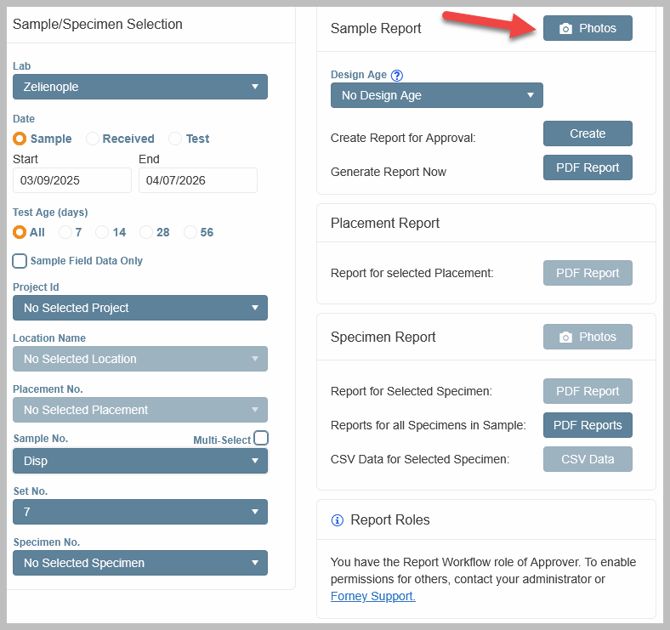The height and width of the screenshot is (630, 670).
Task: Expand the Lab dropdown showing Zelienople
Action: point(140,87)
